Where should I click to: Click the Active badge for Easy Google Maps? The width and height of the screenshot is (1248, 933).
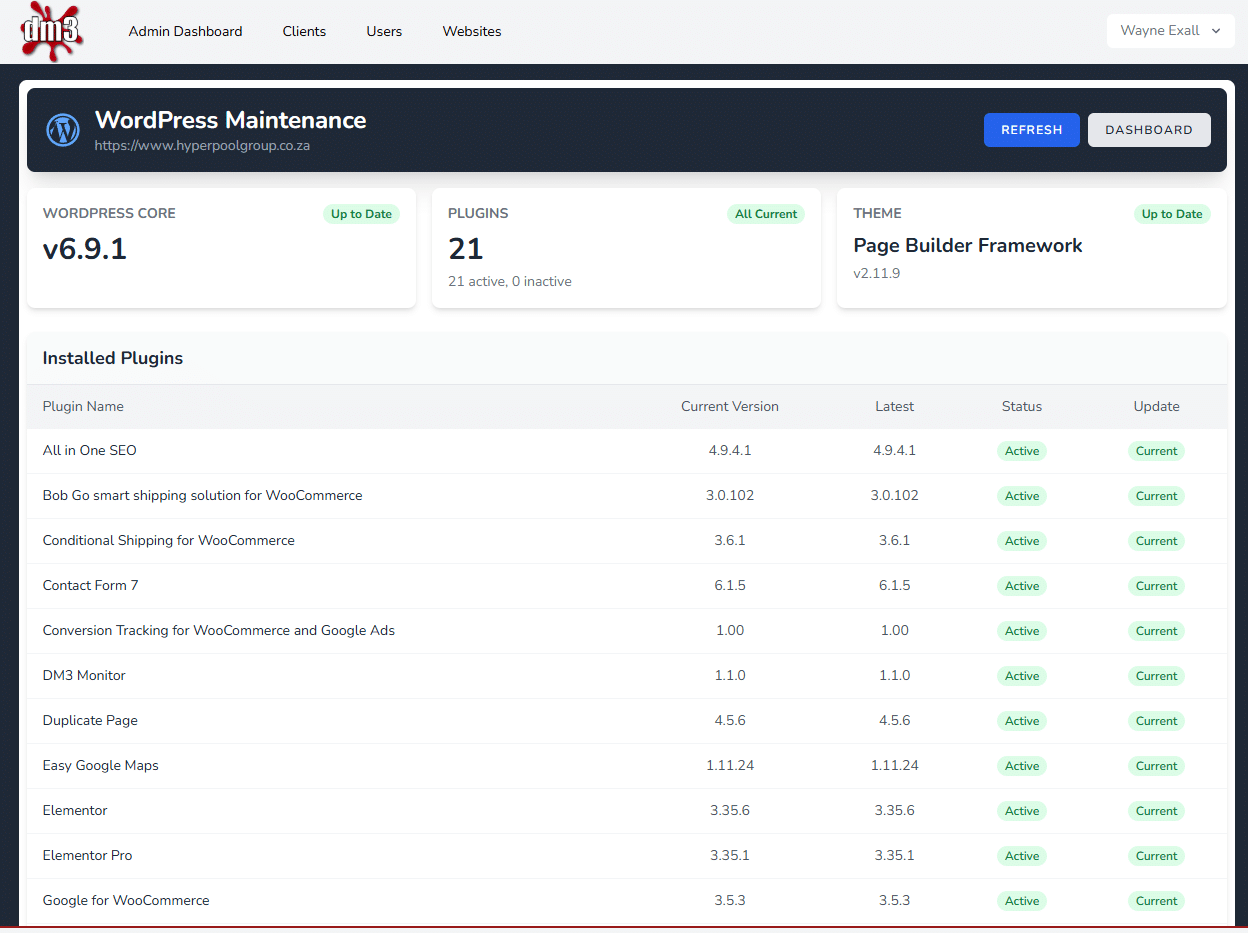click(1022, 766)
